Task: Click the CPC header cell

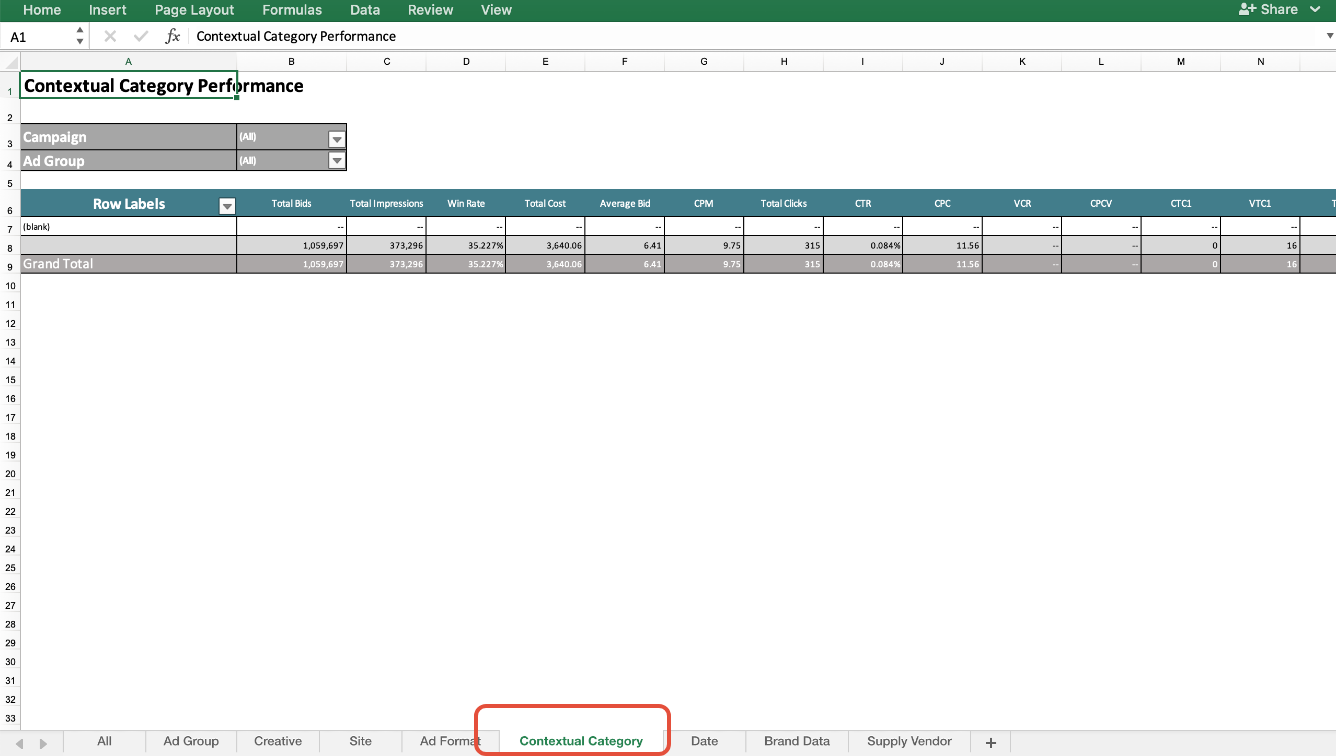Action: pyautogui.click(x=942, y=203)
